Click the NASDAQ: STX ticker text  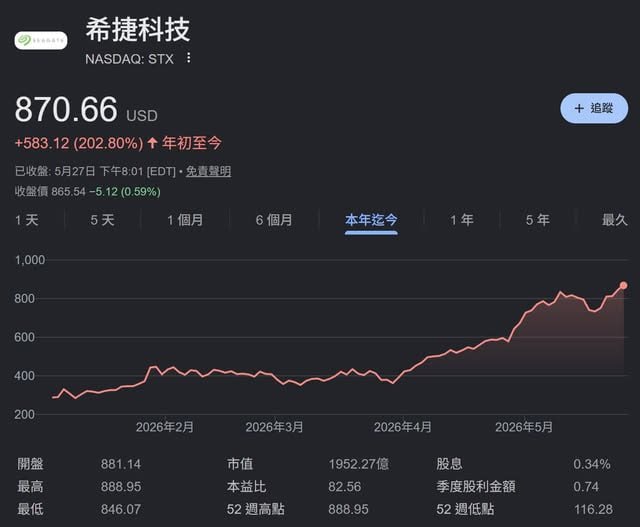[x=129, y=59]
